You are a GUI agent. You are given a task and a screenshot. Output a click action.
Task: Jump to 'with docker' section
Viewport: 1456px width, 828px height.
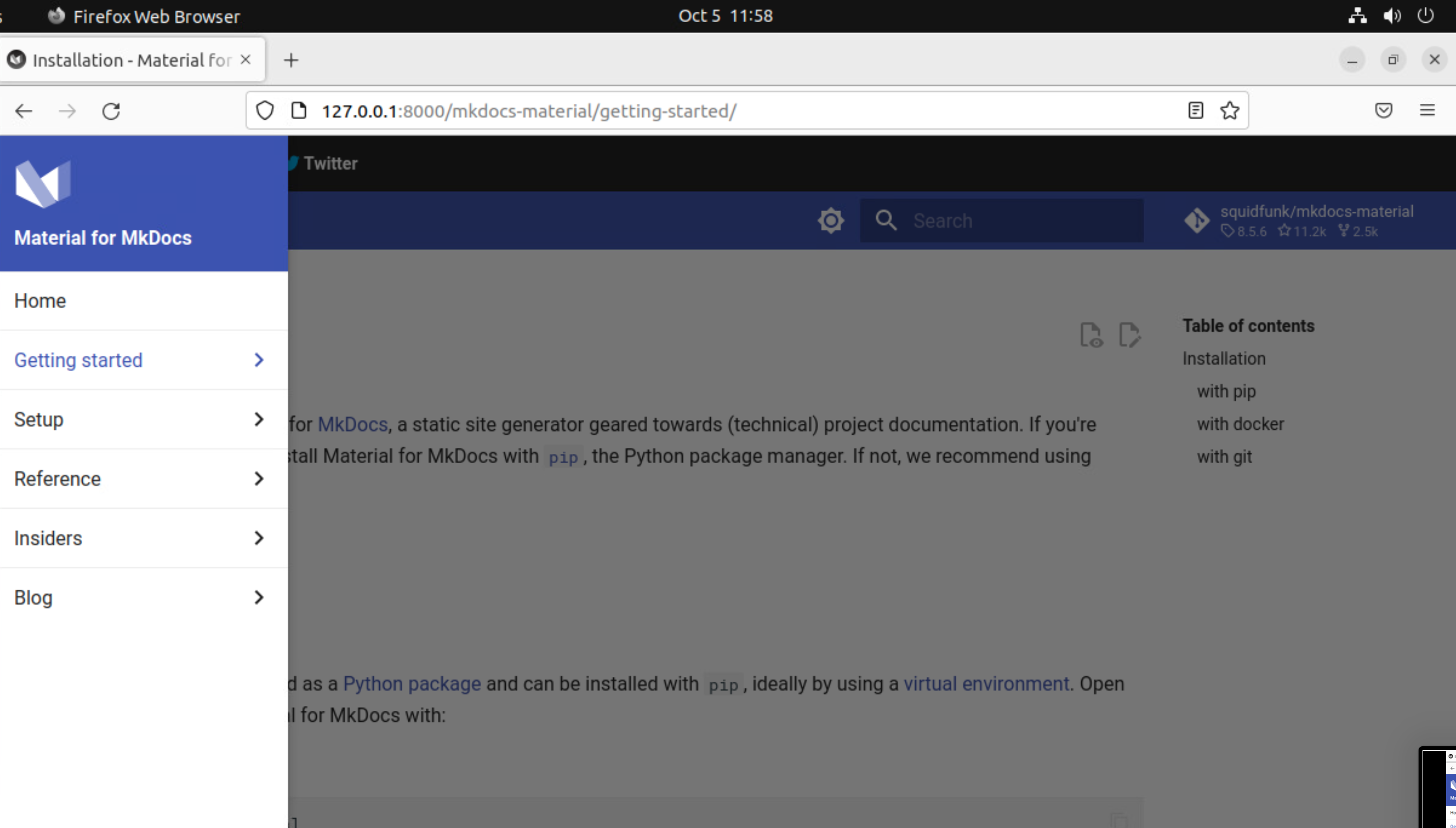(x=1240, y=424)
